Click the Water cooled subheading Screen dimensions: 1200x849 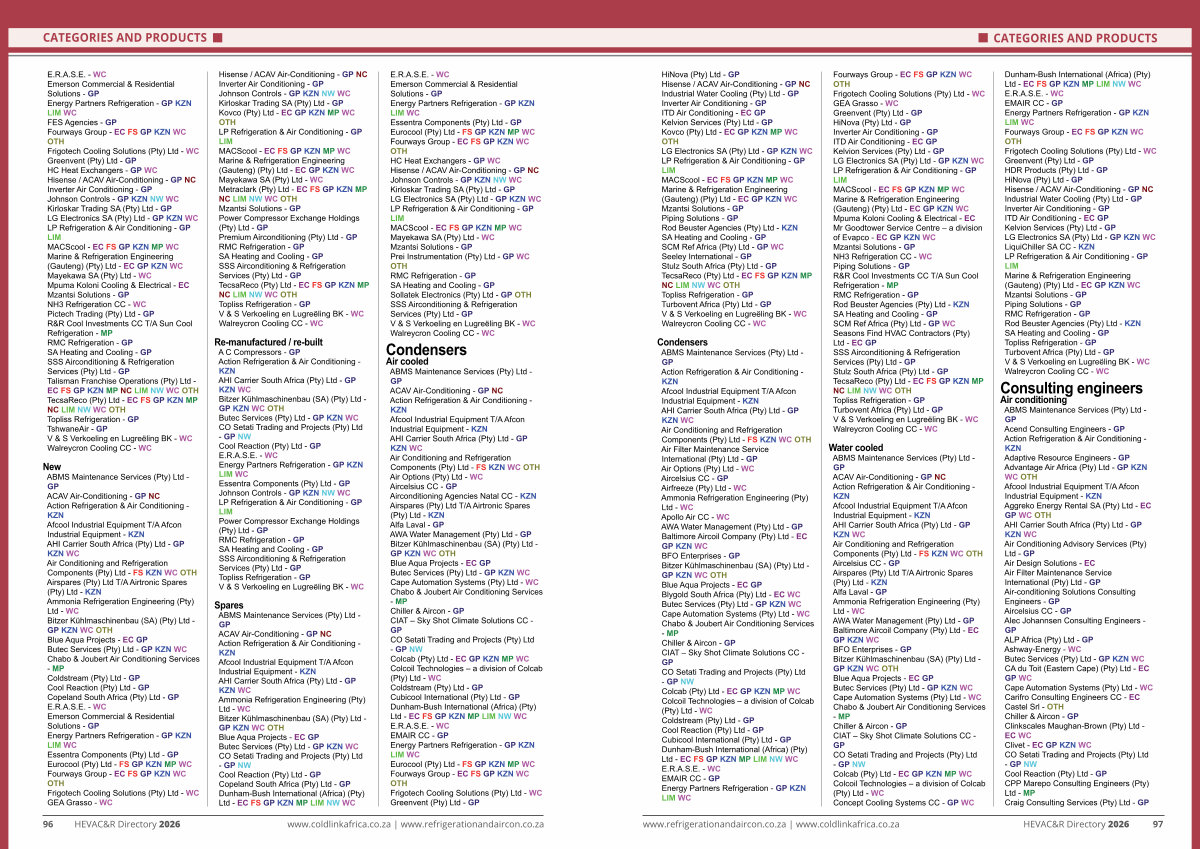(855, 448)
